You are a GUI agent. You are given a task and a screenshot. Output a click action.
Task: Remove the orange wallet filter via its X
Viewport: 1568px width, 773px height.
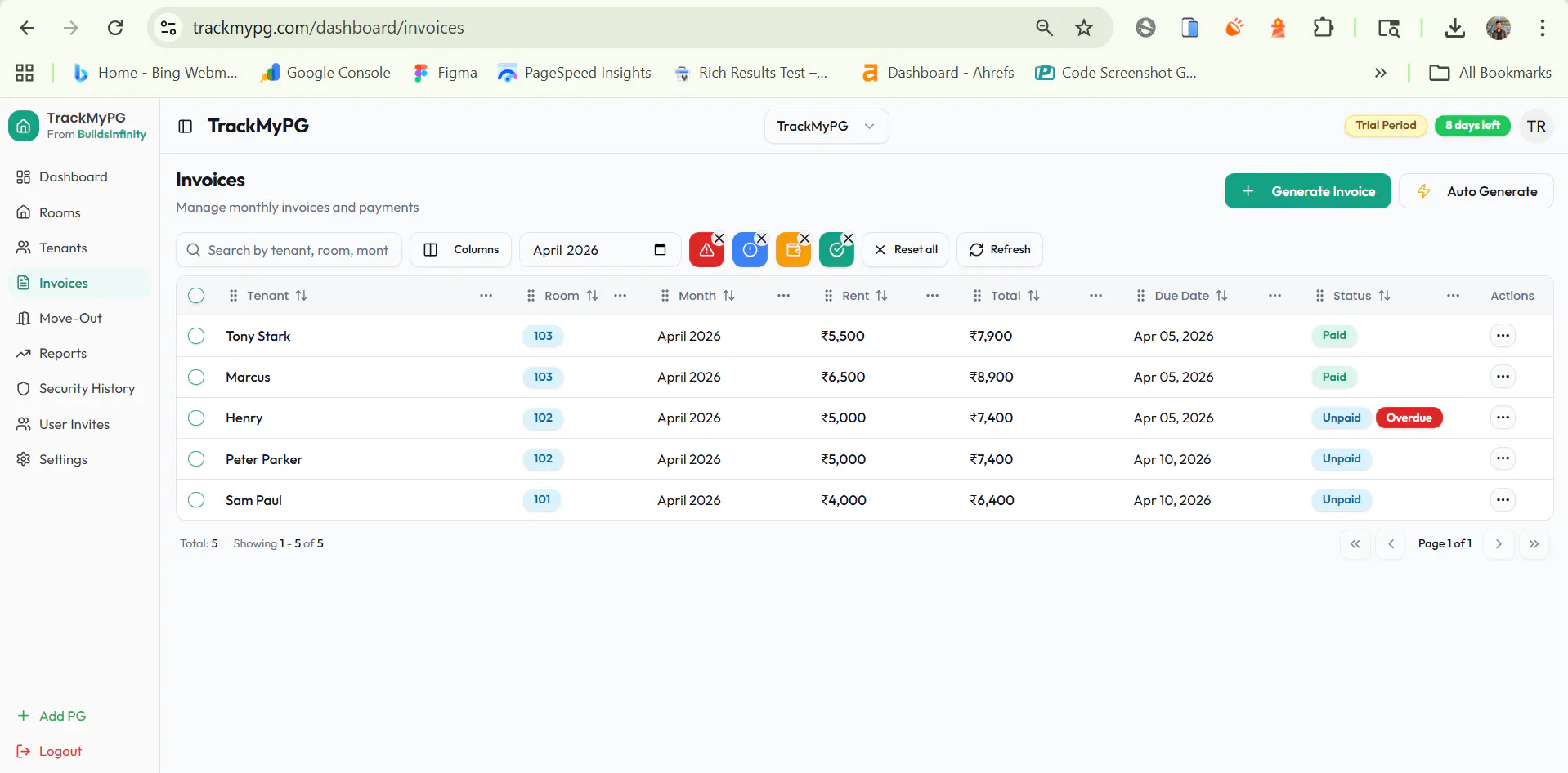click(x=804, y=239)
